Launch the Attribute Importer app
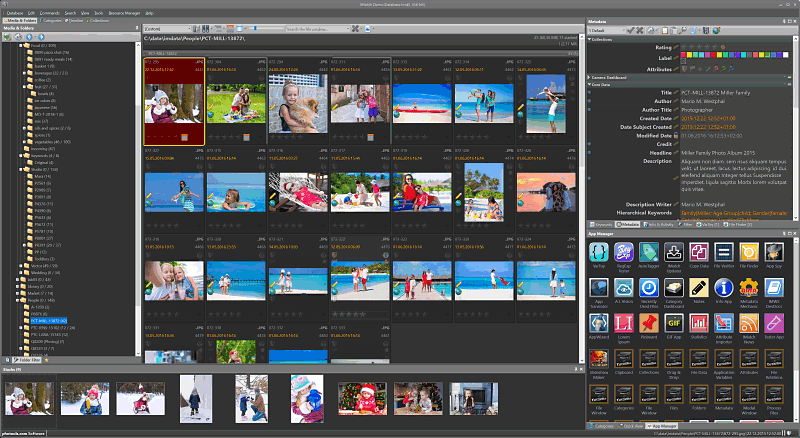The height and width of the screenshot is (438, 800). coord(723,324)
